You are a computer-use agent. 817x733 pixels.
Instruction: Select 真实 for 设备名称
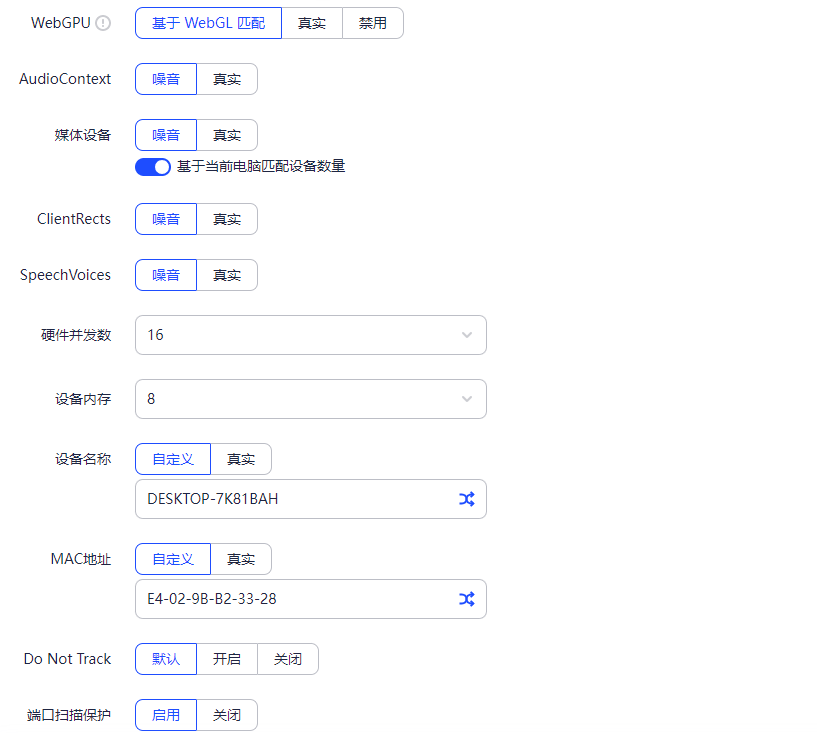pos(241,459)
